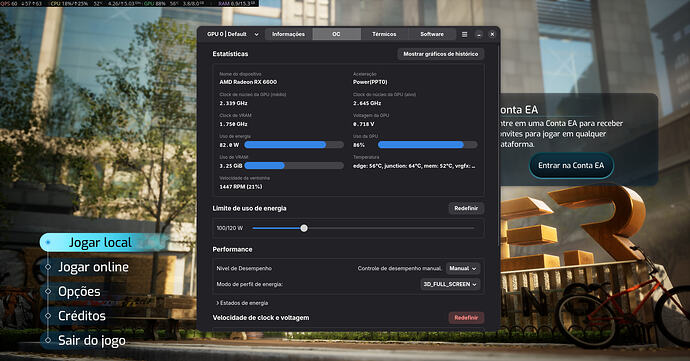Click the Controle de desempenho manual text

[x=400, y=269]
